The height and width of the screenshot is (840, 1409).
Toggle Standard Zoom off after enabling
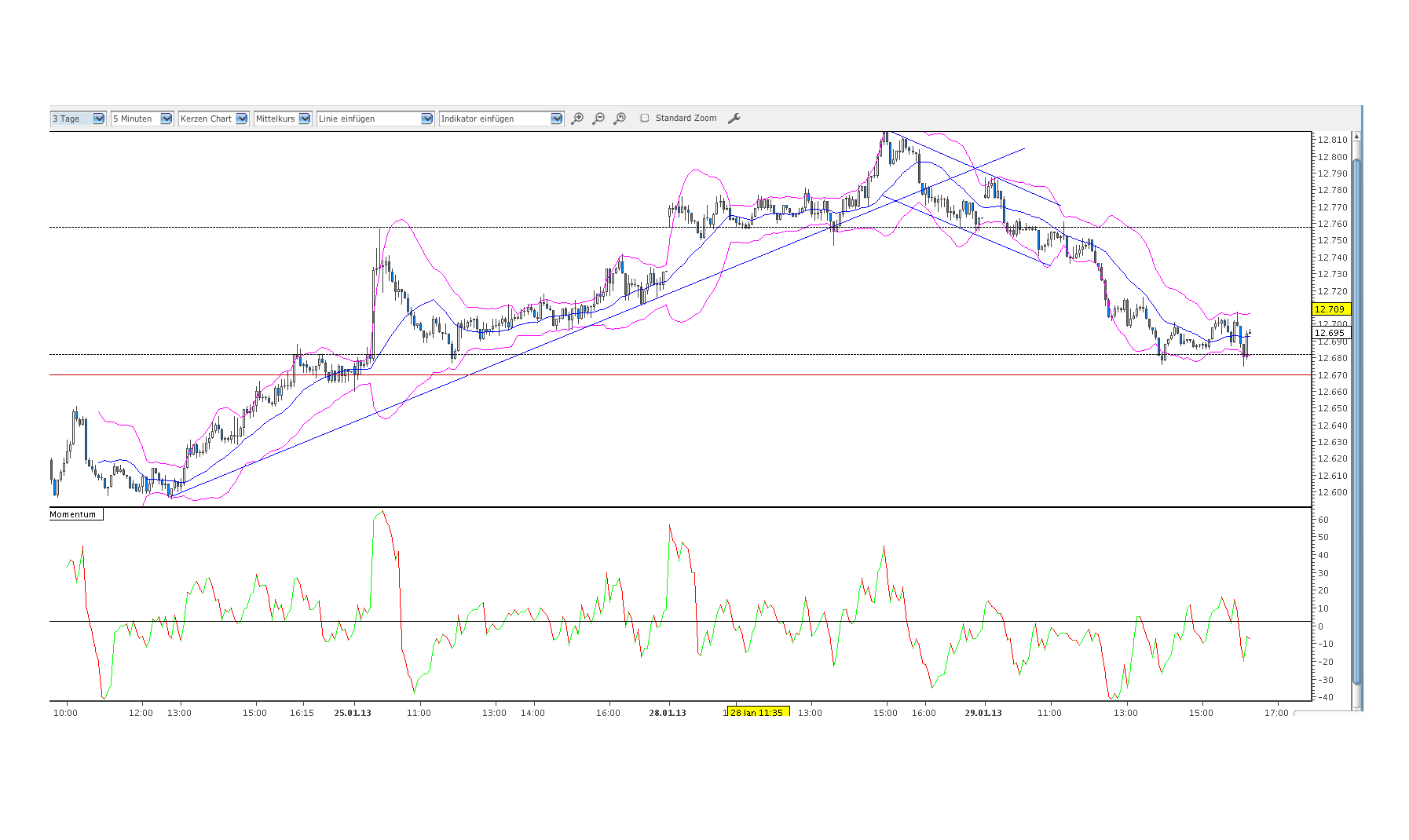645,117
